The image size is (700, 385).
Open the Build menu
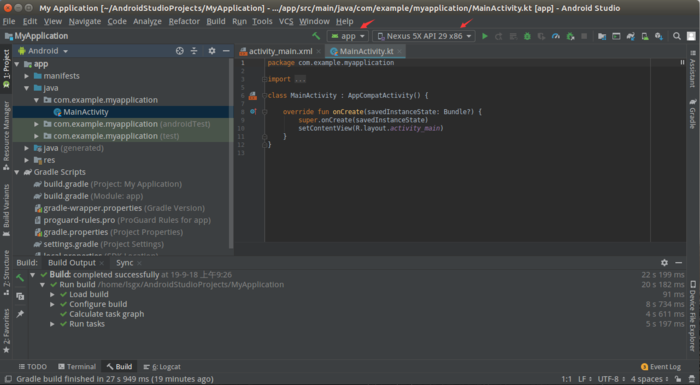tap(216, 21)
